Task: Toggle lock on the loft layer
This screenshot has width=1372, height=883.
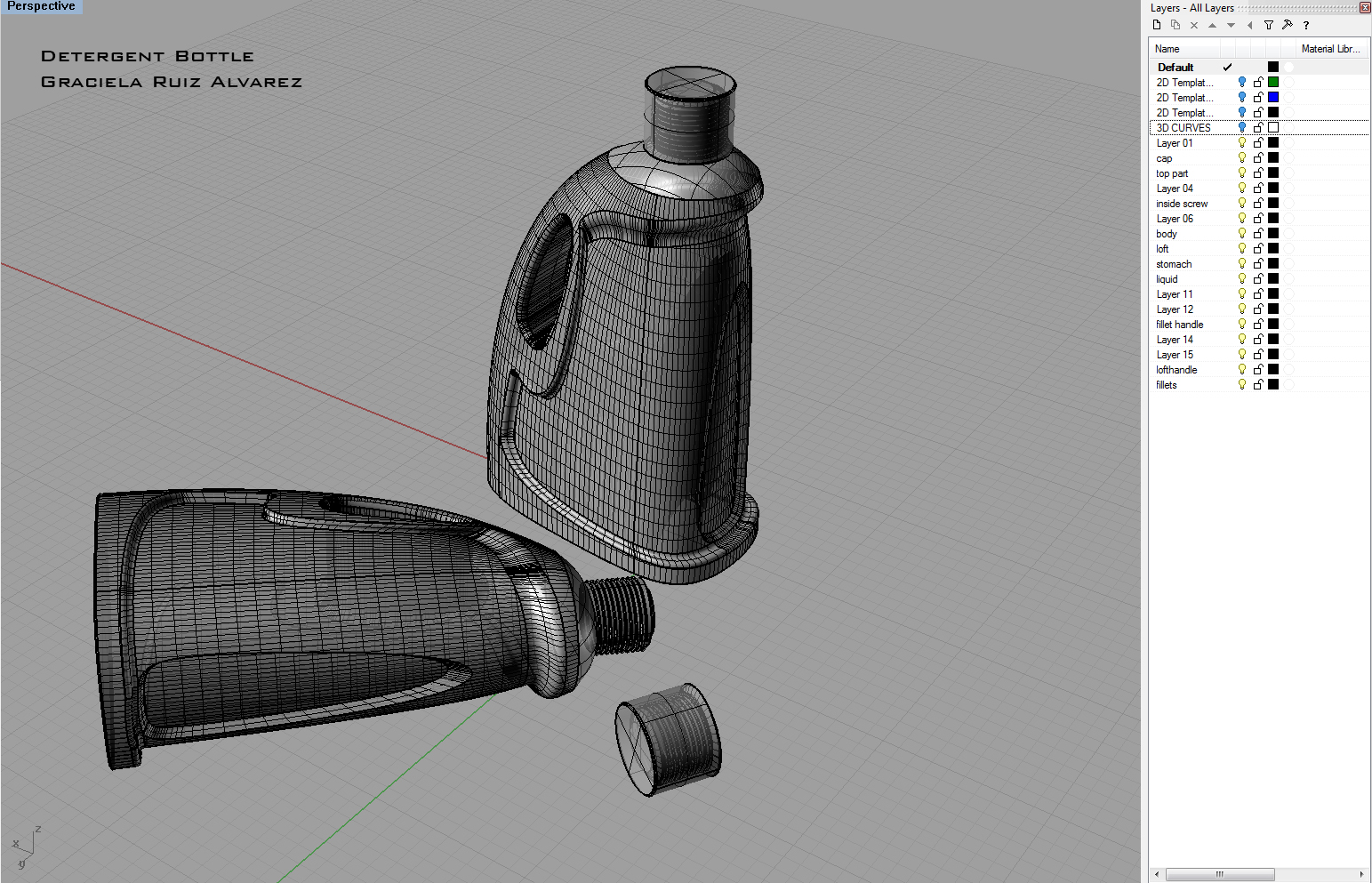Action: 1258,248
